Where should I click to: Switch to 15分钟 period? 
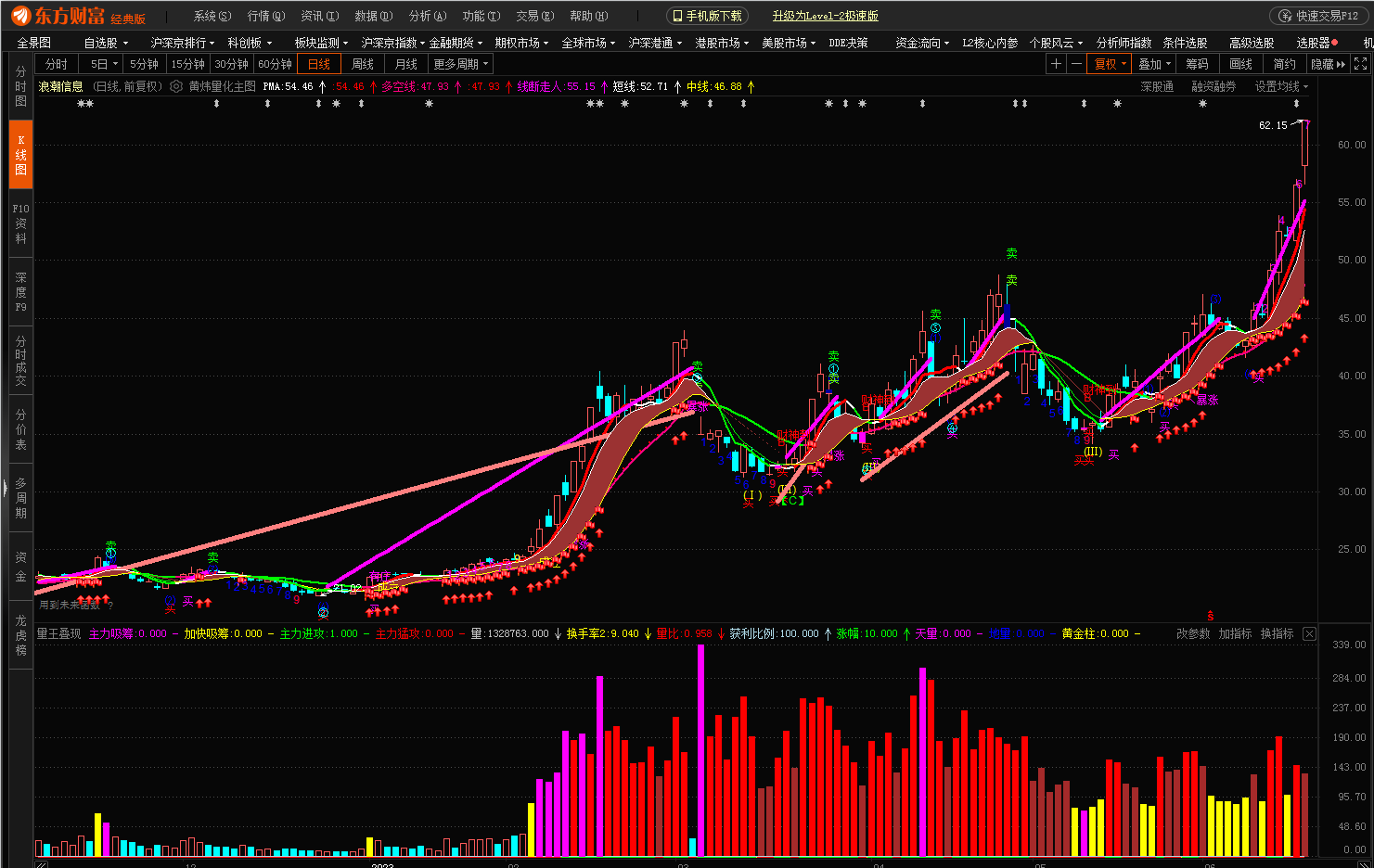tap(187, 64)
